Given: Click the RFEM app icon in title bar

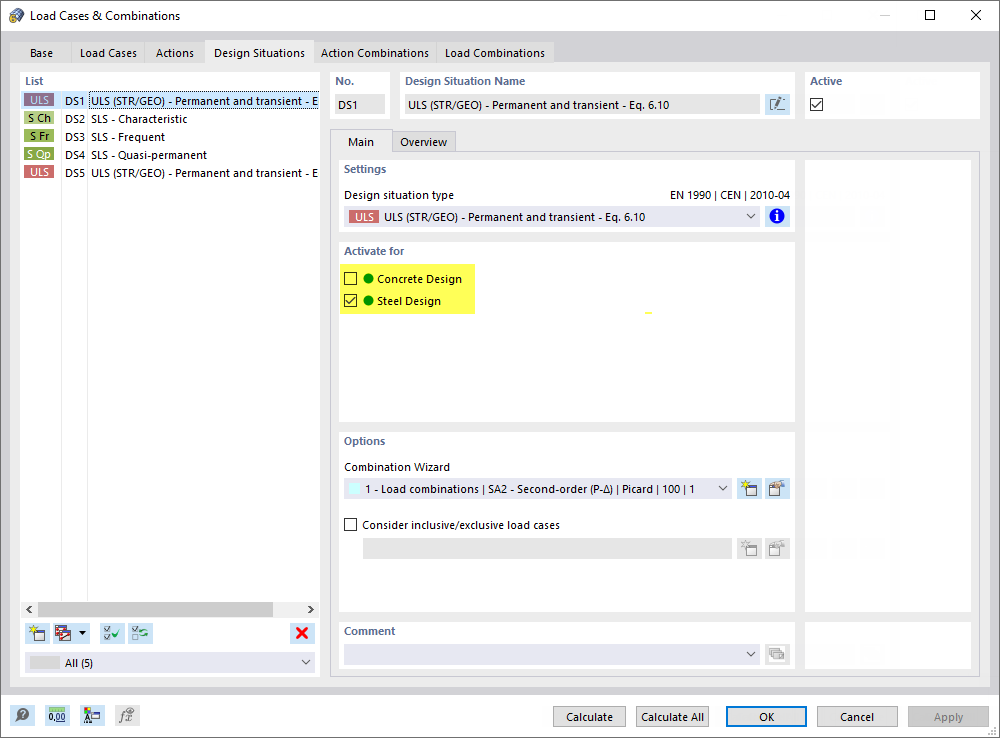Looking at the screenshot, I should pyautogui.click(x=16, y=15).
